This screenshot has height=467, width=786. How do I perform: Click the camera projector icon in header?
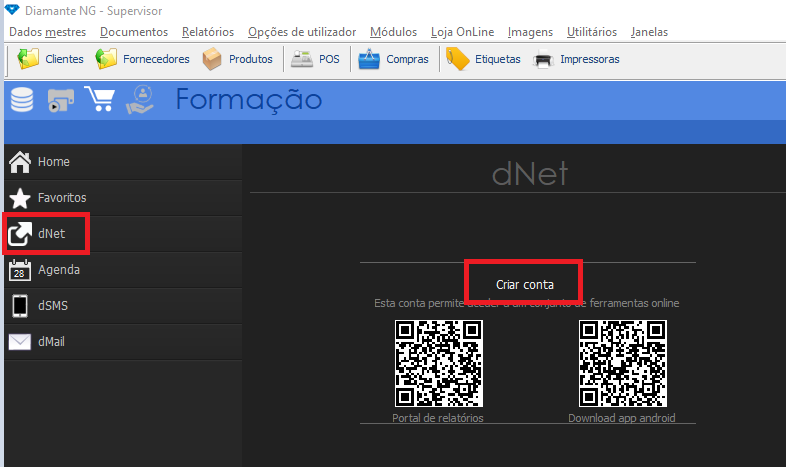click(x=61, y=101)
